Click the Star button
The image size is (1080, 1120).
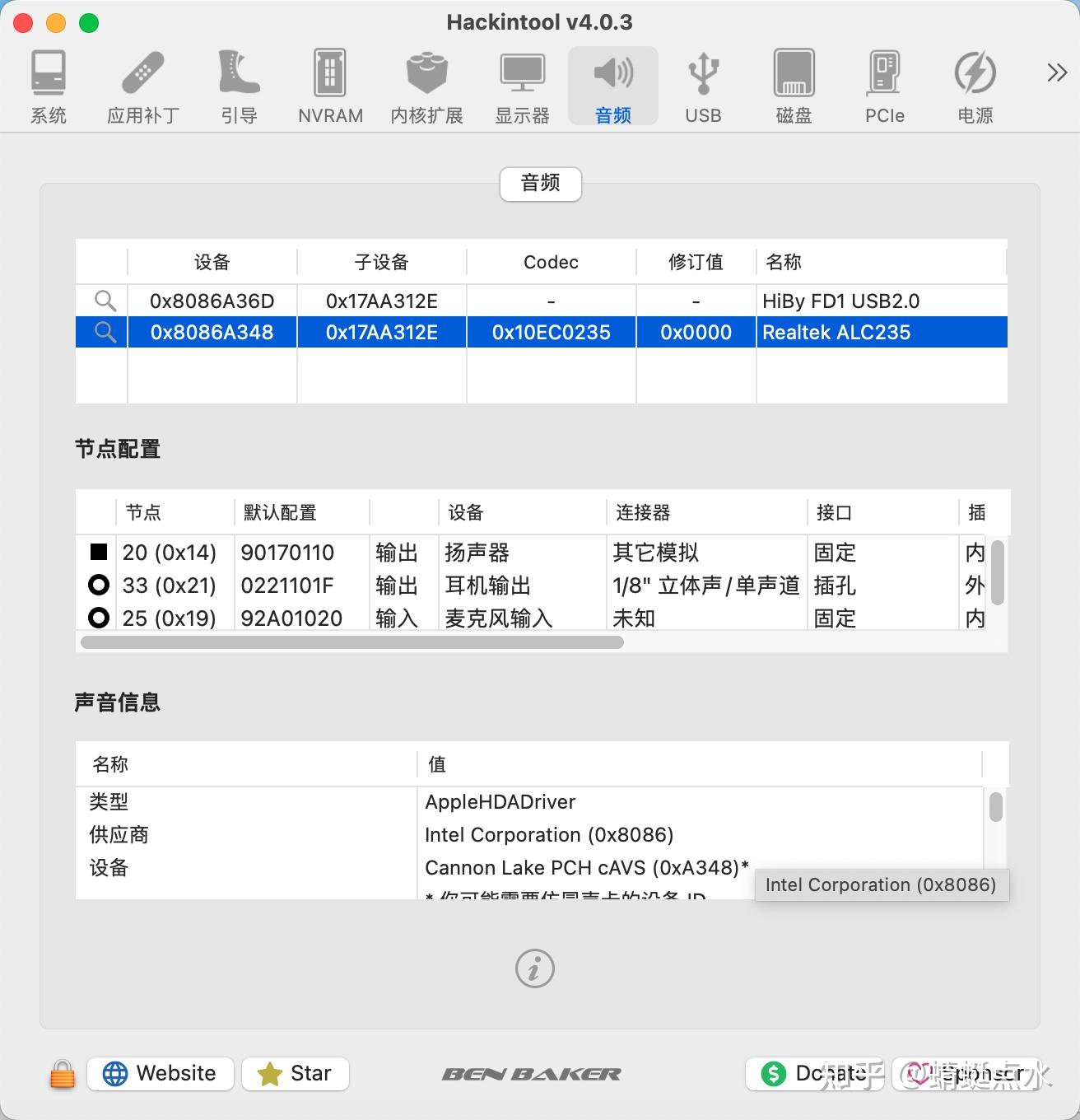(x=295, y=1073)
